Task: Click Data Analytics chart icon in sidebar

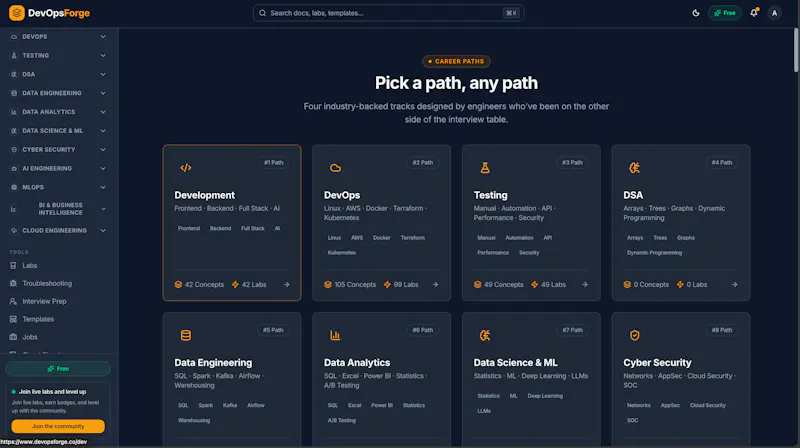Action: click(x=14, y=112)
